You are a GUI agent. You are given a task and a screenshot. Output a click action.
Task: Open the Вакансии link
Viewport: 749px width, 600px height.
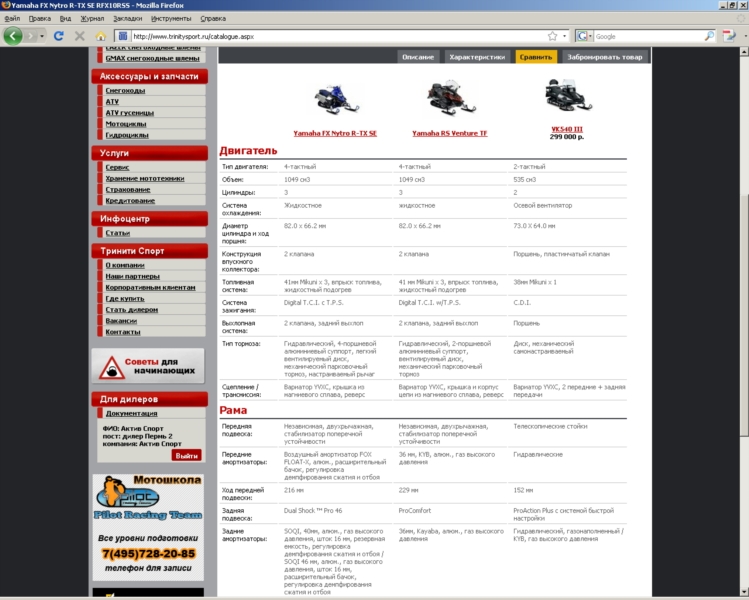[x=121, y=321]
